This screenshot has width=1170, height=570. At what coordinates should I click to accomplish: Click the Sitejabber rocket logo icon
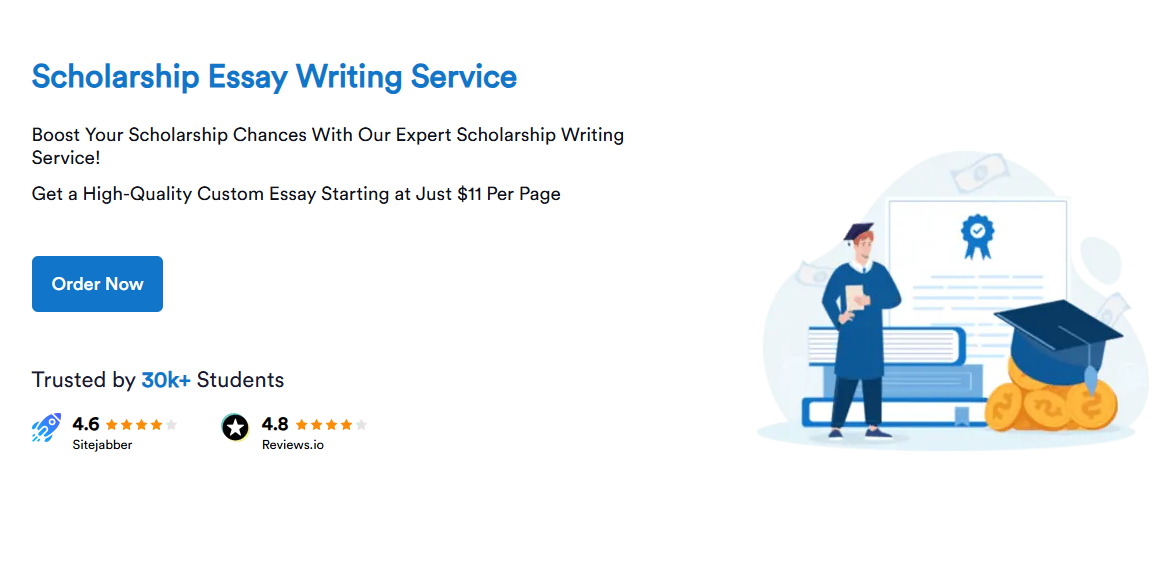tap(46, 428)
